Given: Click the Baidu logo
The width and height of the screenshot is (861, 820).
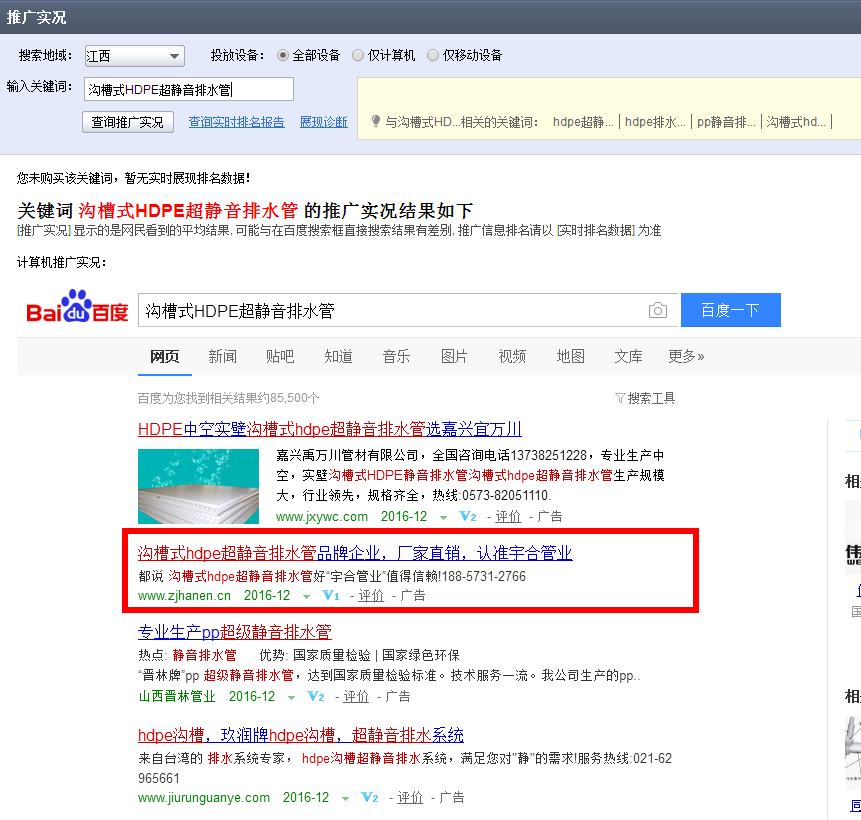Looking at the screenshot, I should [x=77, y=306].
